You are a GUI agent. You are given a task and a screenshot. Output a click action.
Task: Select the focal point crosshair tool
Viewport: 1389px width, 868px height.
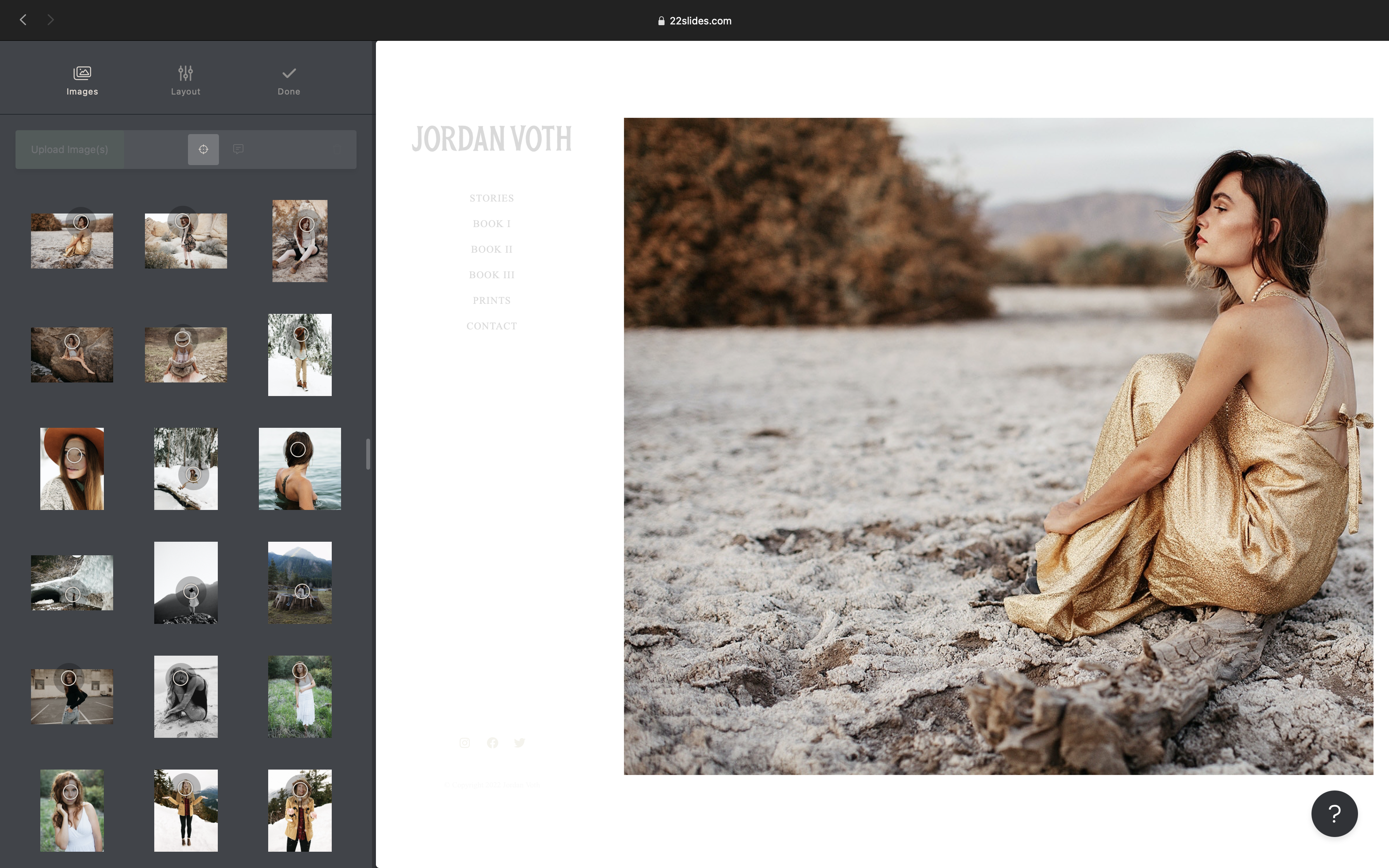tap(203, 149)
